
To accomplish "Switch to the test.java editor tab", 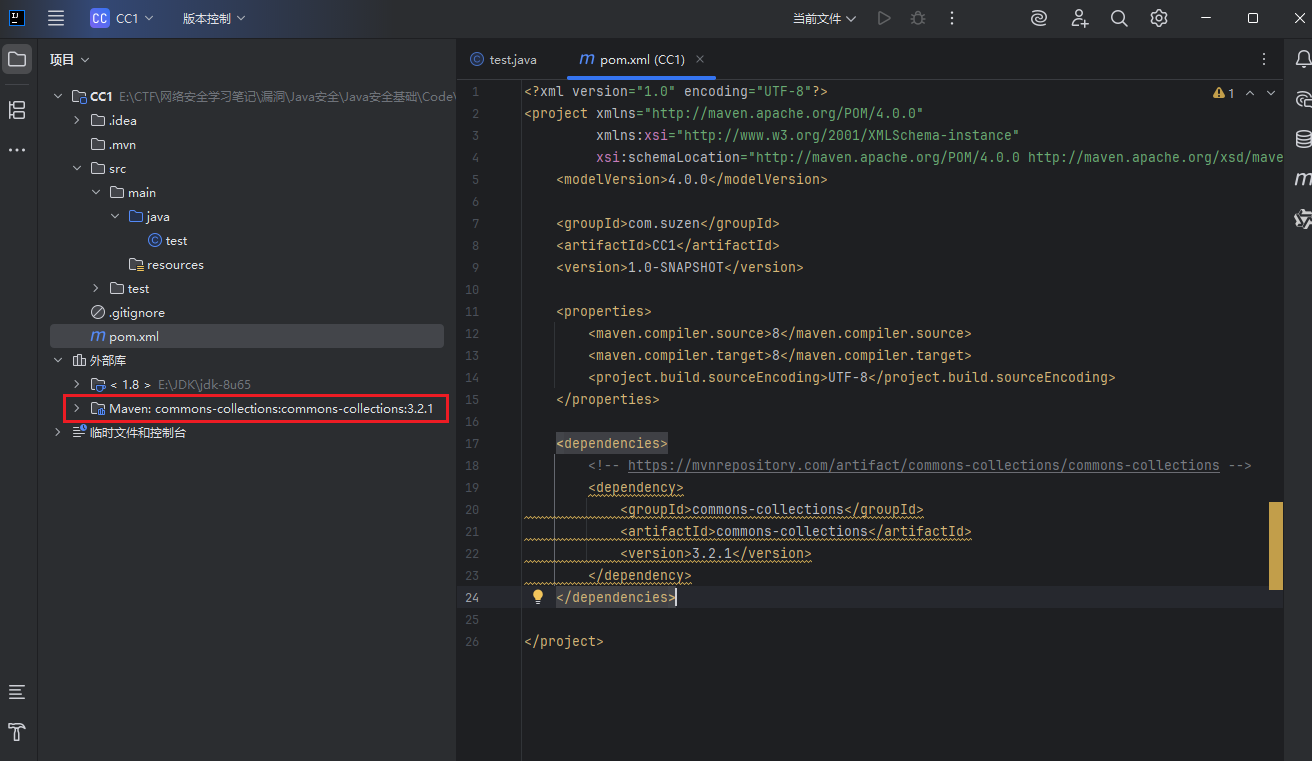I will tap(511, 60).
